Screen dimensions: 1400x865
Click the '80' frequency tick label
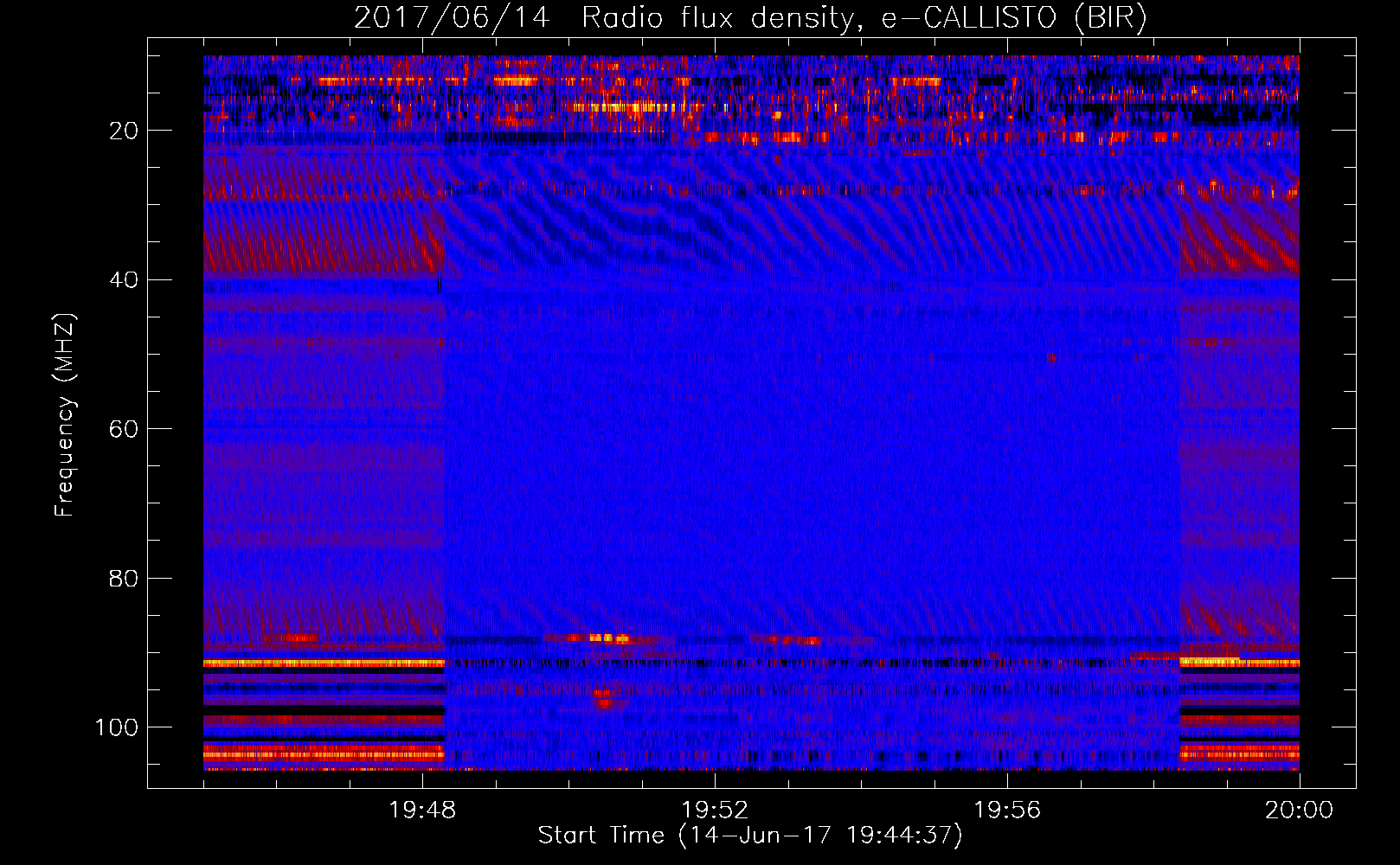click(x=124, y=578)
